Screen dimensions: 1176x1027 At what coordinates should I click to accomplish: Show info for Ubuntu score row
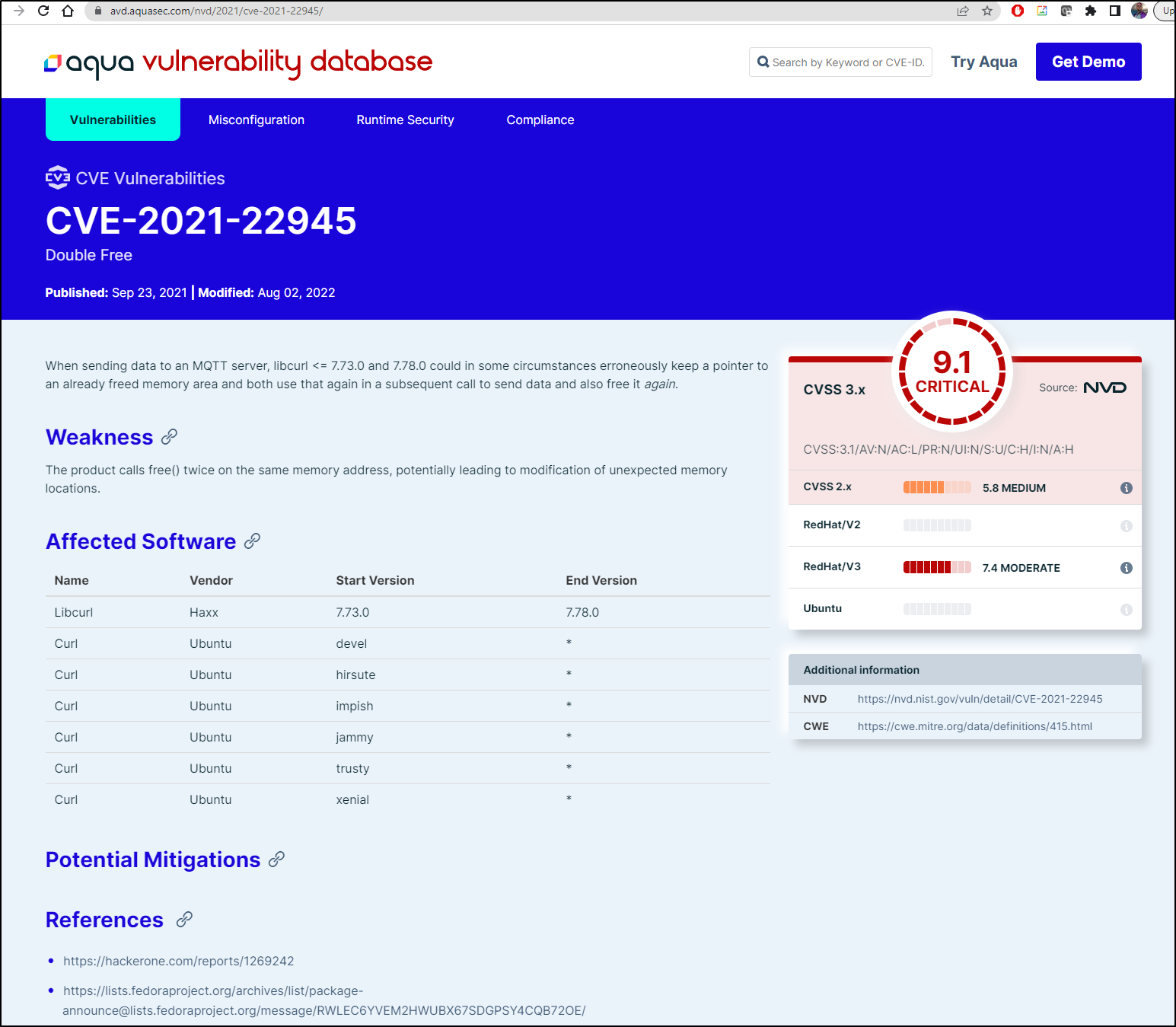coord(1127,610)
